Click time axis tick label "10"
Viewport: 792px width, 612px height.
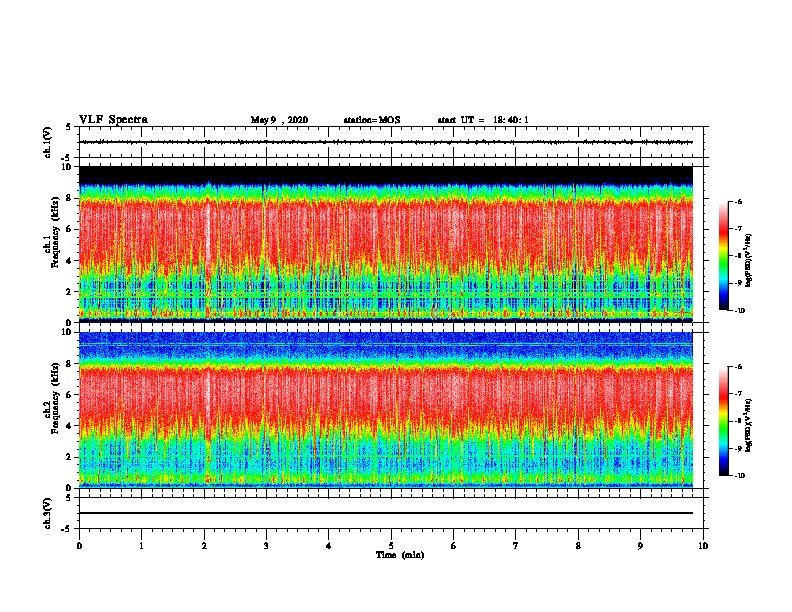(703, 546)
